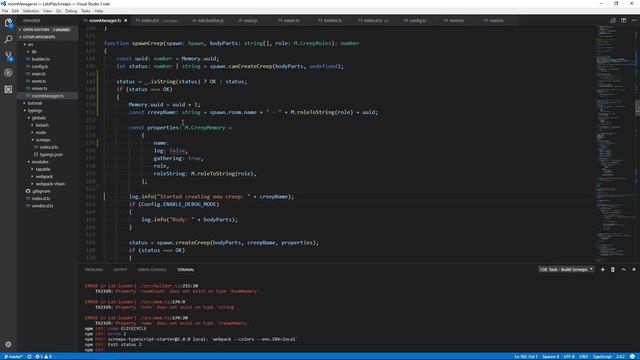Screen dimensions: 640x360
Task: Click the synchronize changes status icon
Action: click(x=29, y=357)
